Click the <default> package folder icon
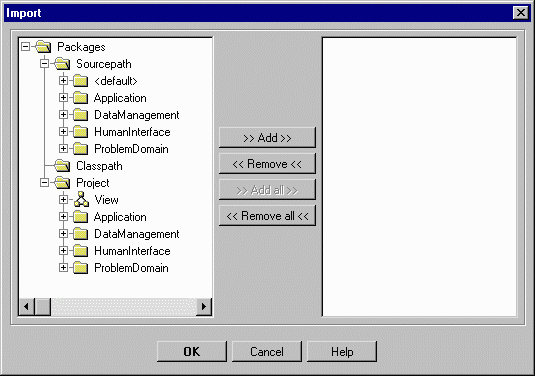 pyautogui.click(x=81, y=81)
